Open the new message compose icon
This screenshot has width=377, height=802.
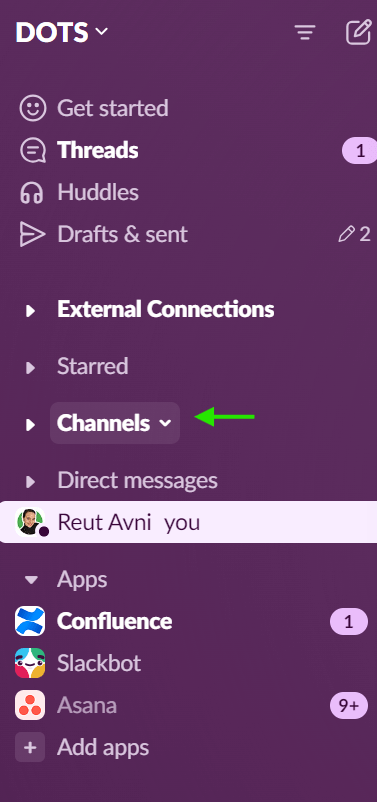pos(358,32)
